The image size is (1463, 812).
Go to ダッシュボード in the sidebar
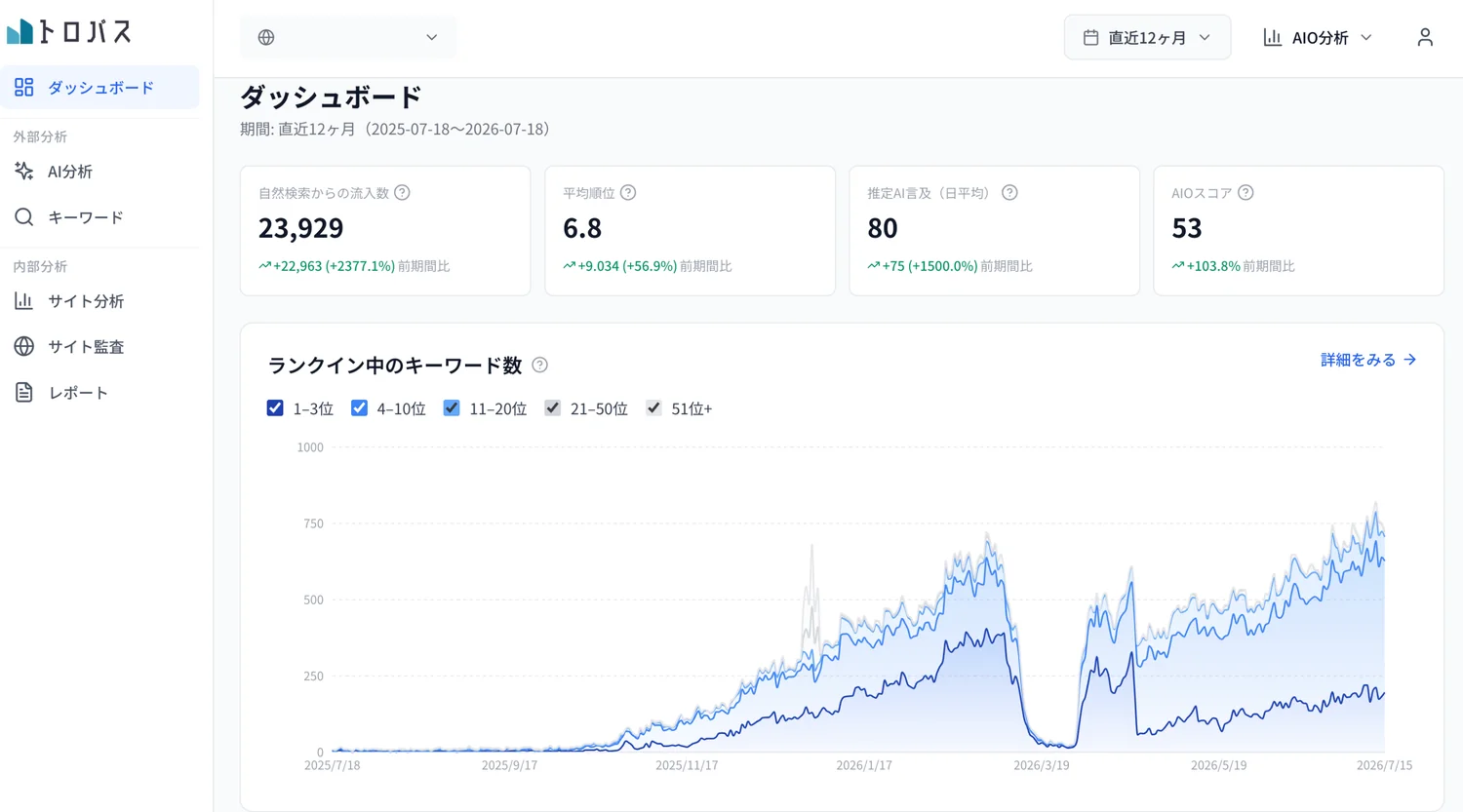[99, 88]
